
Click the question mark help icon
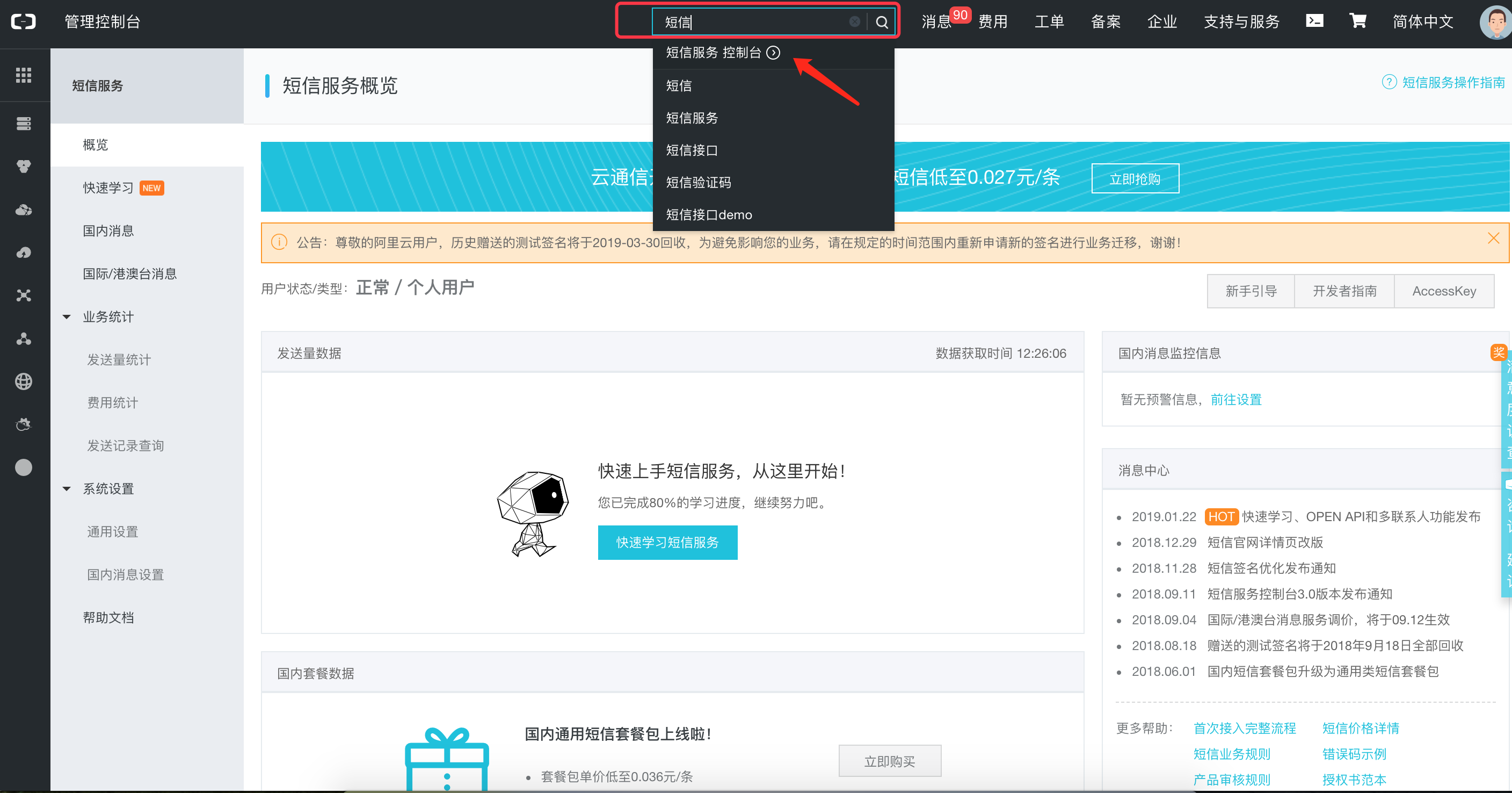1389,82
